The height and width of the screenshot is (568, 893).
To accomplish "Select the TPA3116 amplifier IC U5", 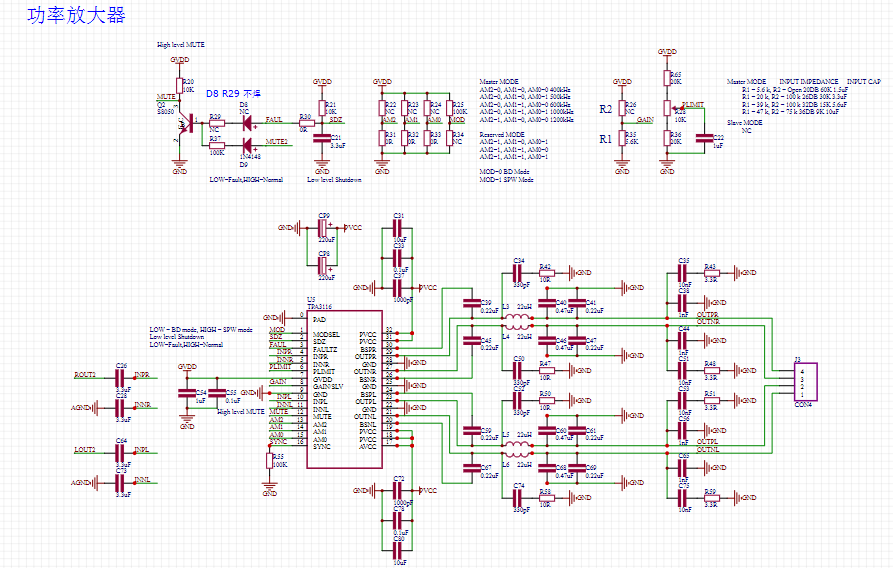I will click(x=344, y=389).
